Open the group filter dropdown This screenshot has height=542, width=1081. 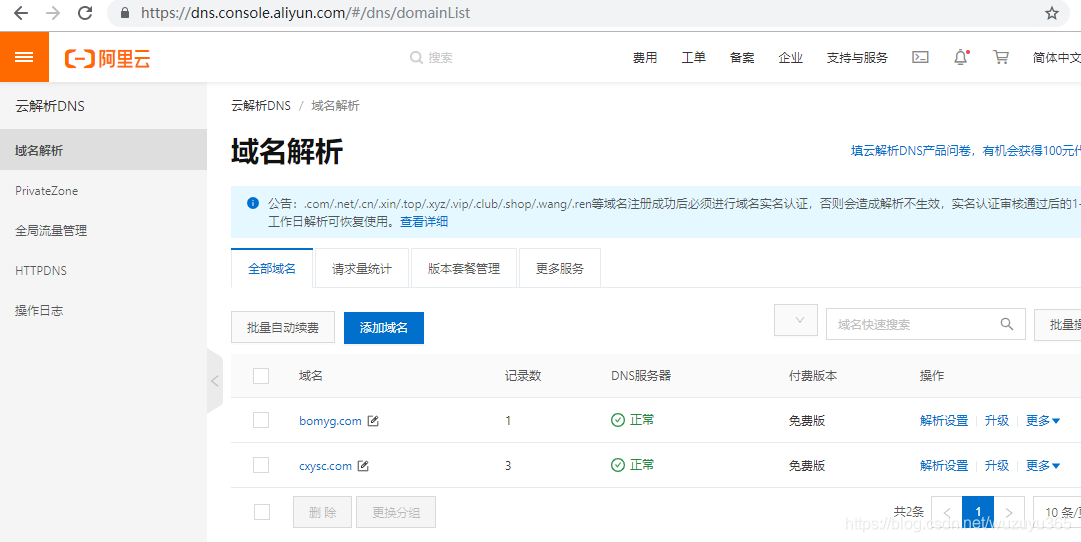point(796,320)
